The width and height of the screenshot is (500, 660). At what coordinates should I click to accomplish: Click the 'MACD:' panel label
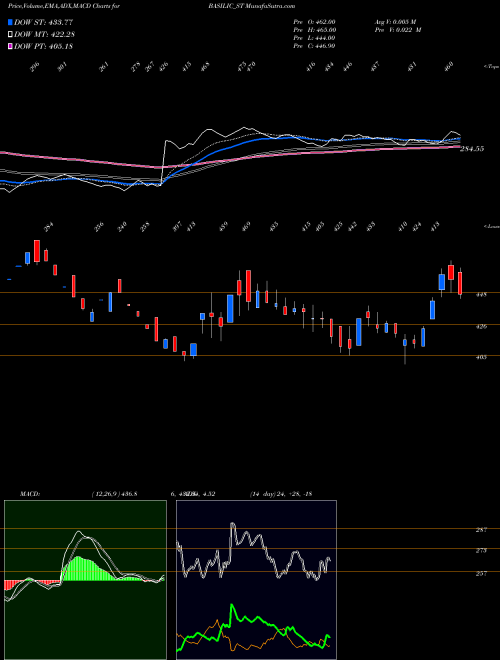[29, 494]
